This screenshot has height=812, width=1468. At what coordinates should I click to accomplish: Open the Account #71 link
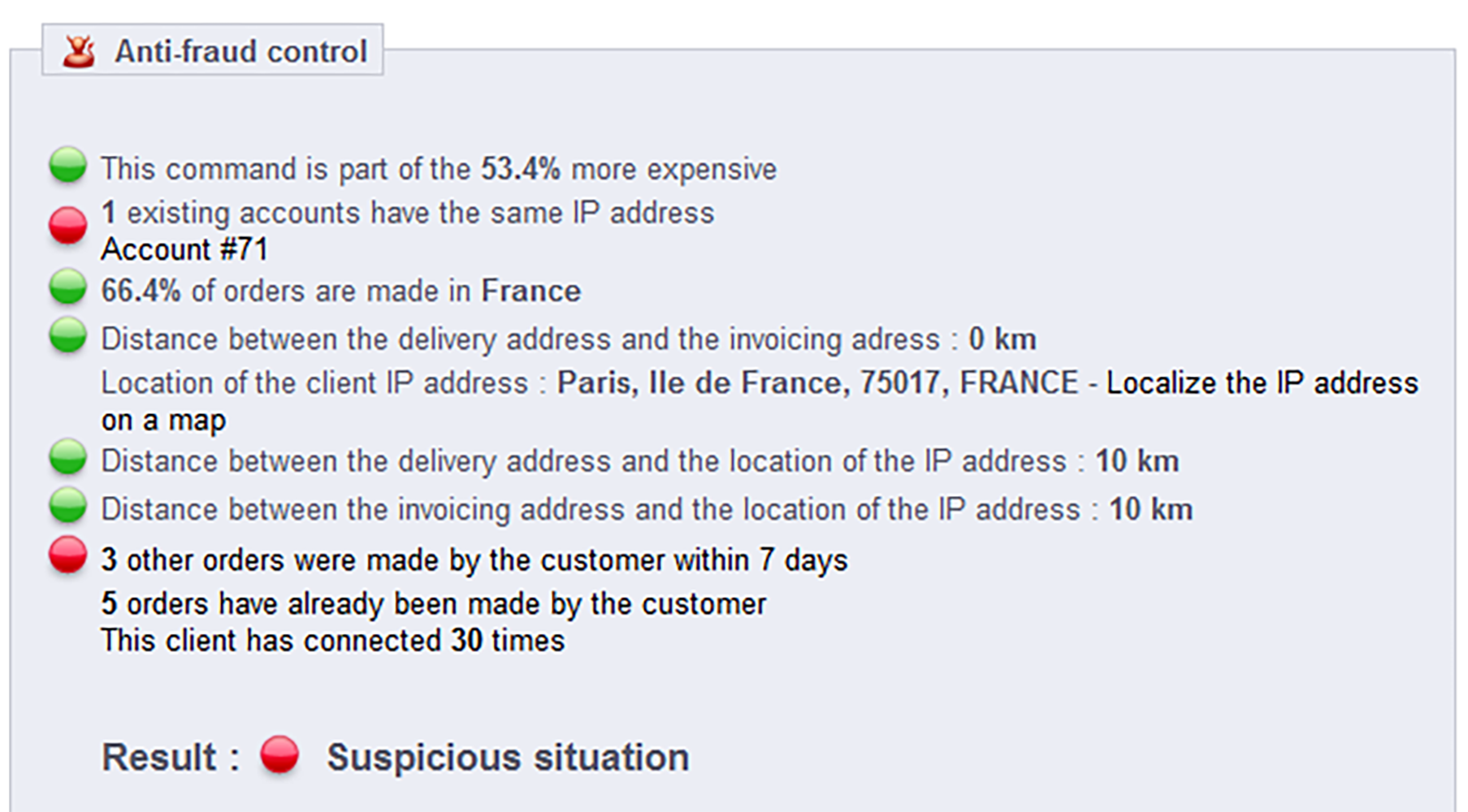pyautogui.click(x=184, y=249)
